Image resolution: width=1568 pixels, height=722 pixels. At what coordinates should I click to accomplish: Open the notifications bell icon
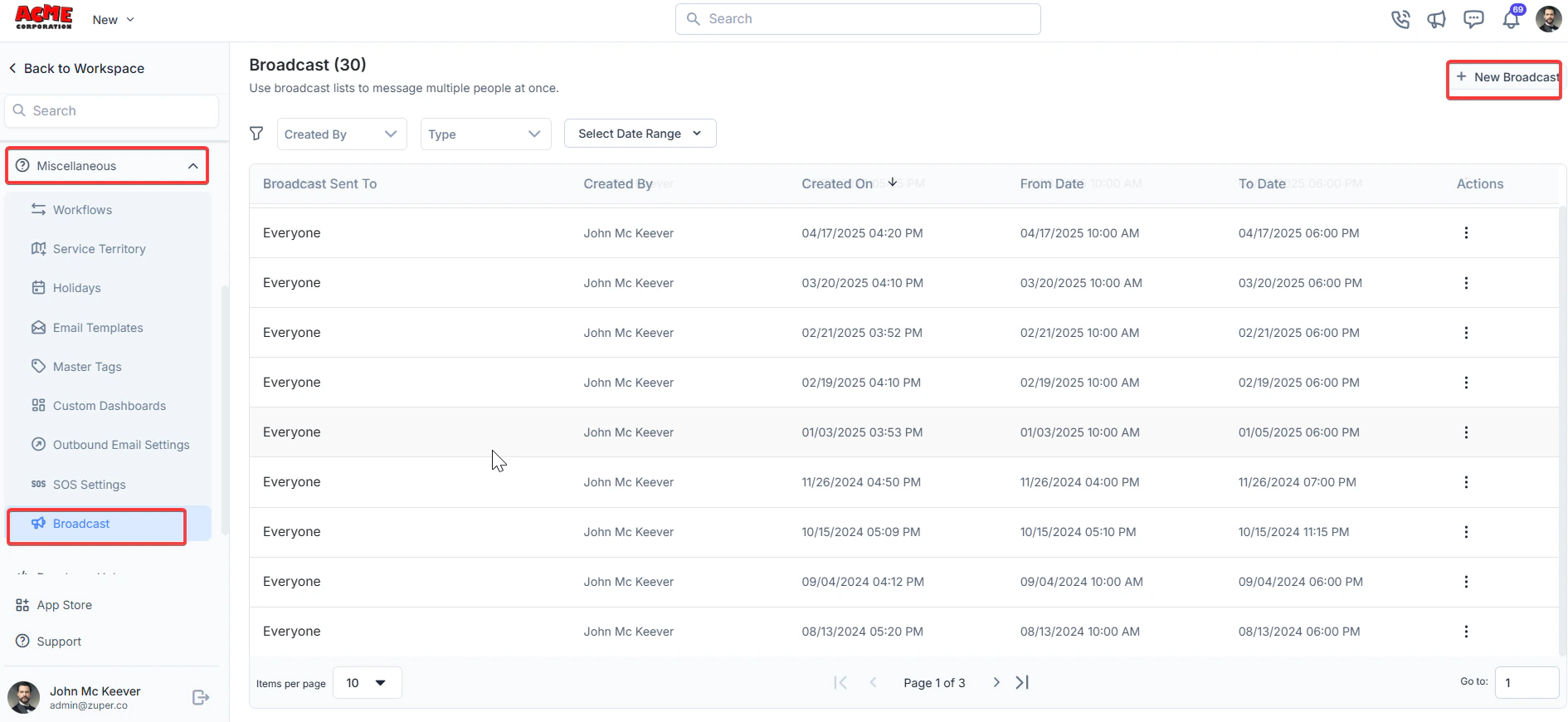(x=1512, y=19)
